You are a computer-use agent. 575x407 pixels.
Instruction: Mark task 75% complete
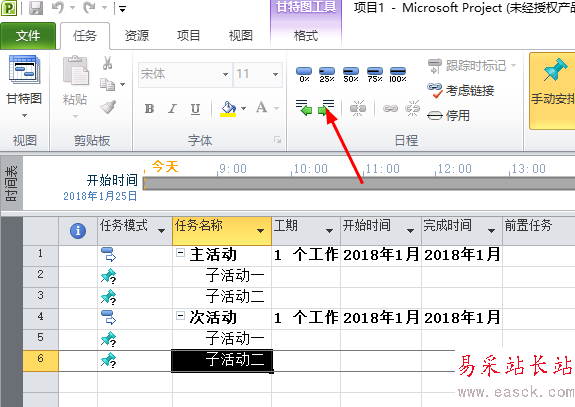pos(375,74)
